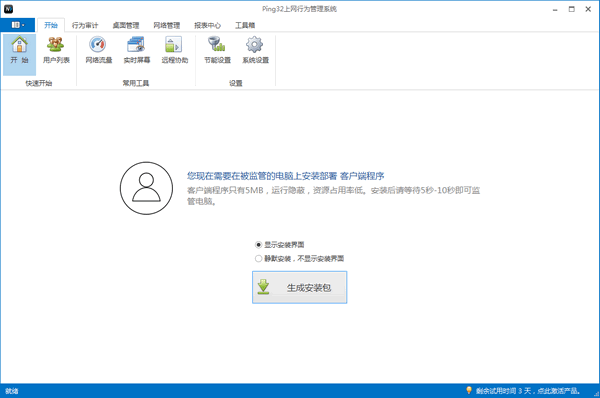600x398 pixels.
Task: Switch to the 行为审计 tab
Action: [85, 25]
